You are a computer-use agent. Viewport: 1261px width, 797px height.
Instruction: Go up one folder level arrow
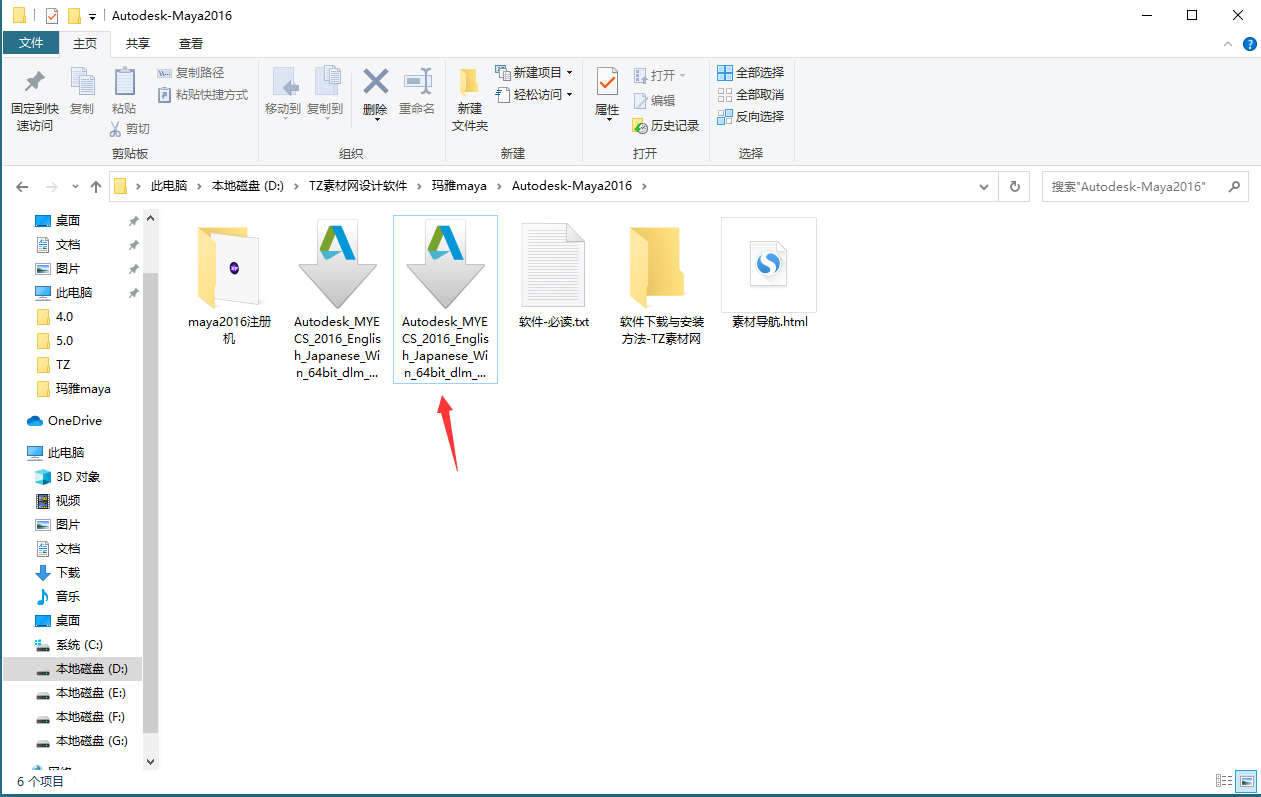[96, 187]
